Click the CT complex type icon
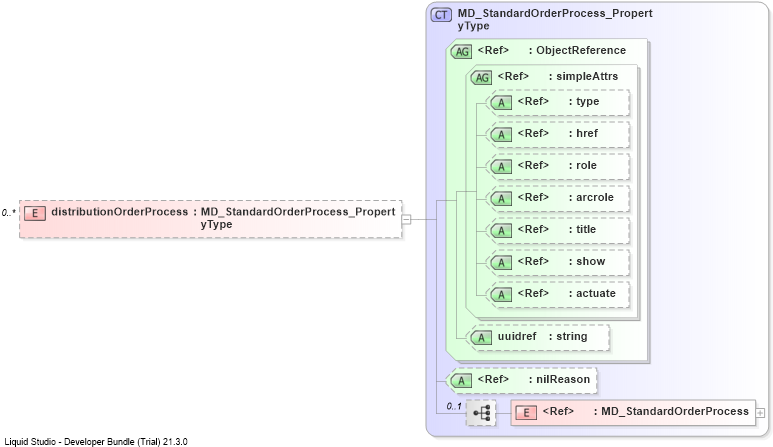The height and width of the screenshot is (447, 773). click(441, 15)
